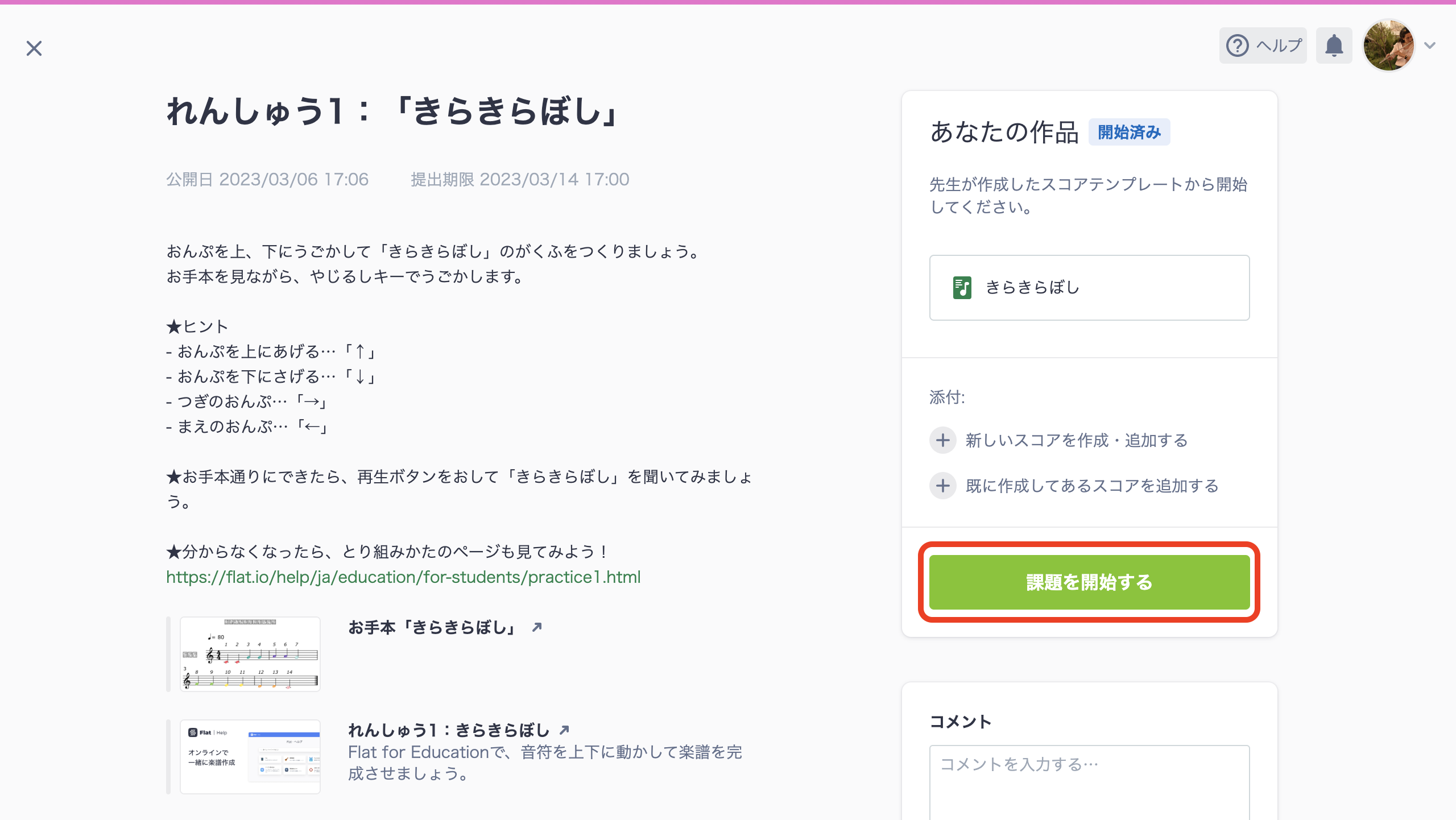Click plus icon for 新しいスコアを作成・追加する
Viewport: 1456px width, 820px height.
tap(943, 440)
